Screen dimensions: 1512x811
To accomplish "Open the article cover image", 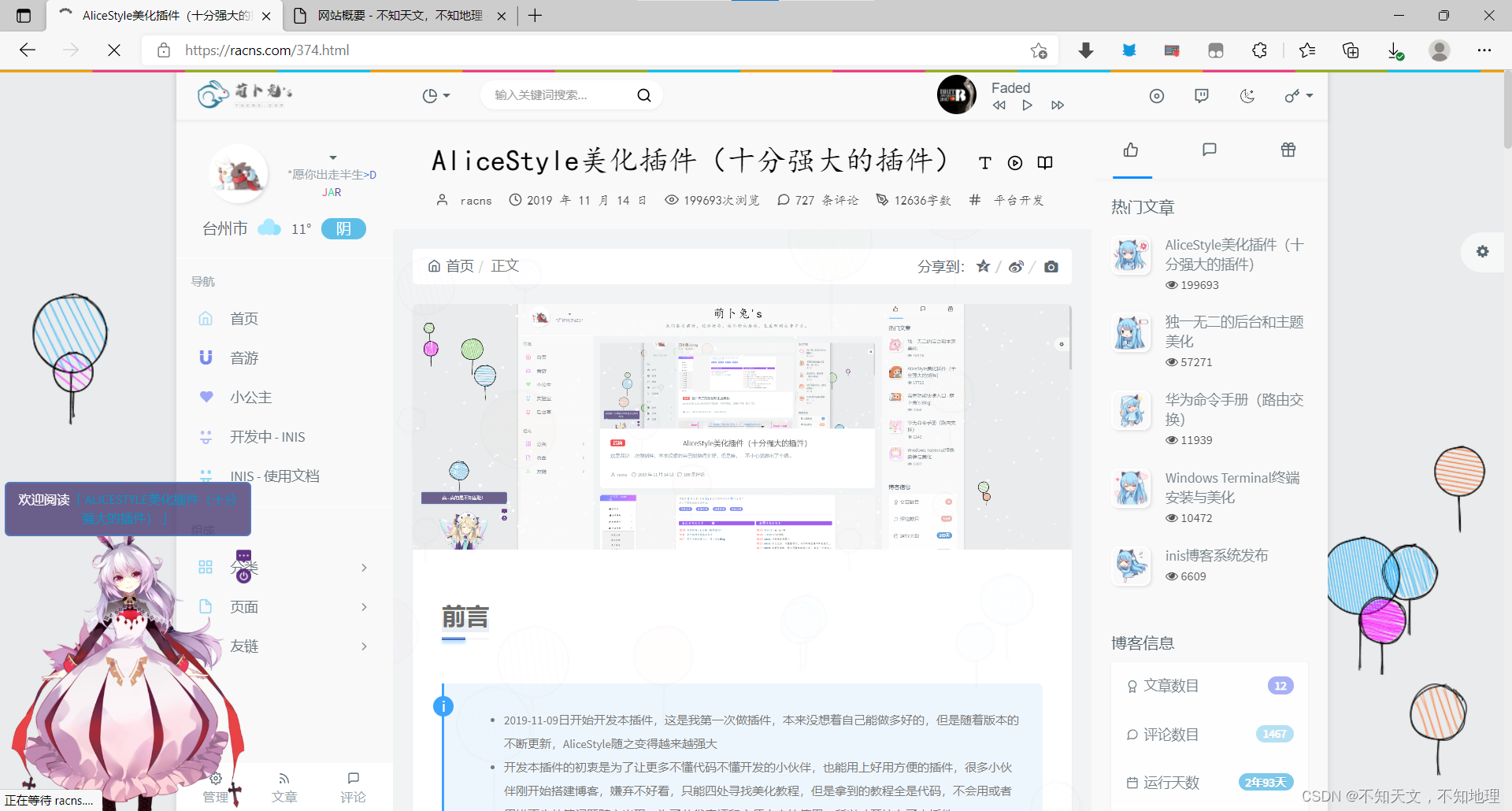I will pyautogui.click(x=742, y=427).
